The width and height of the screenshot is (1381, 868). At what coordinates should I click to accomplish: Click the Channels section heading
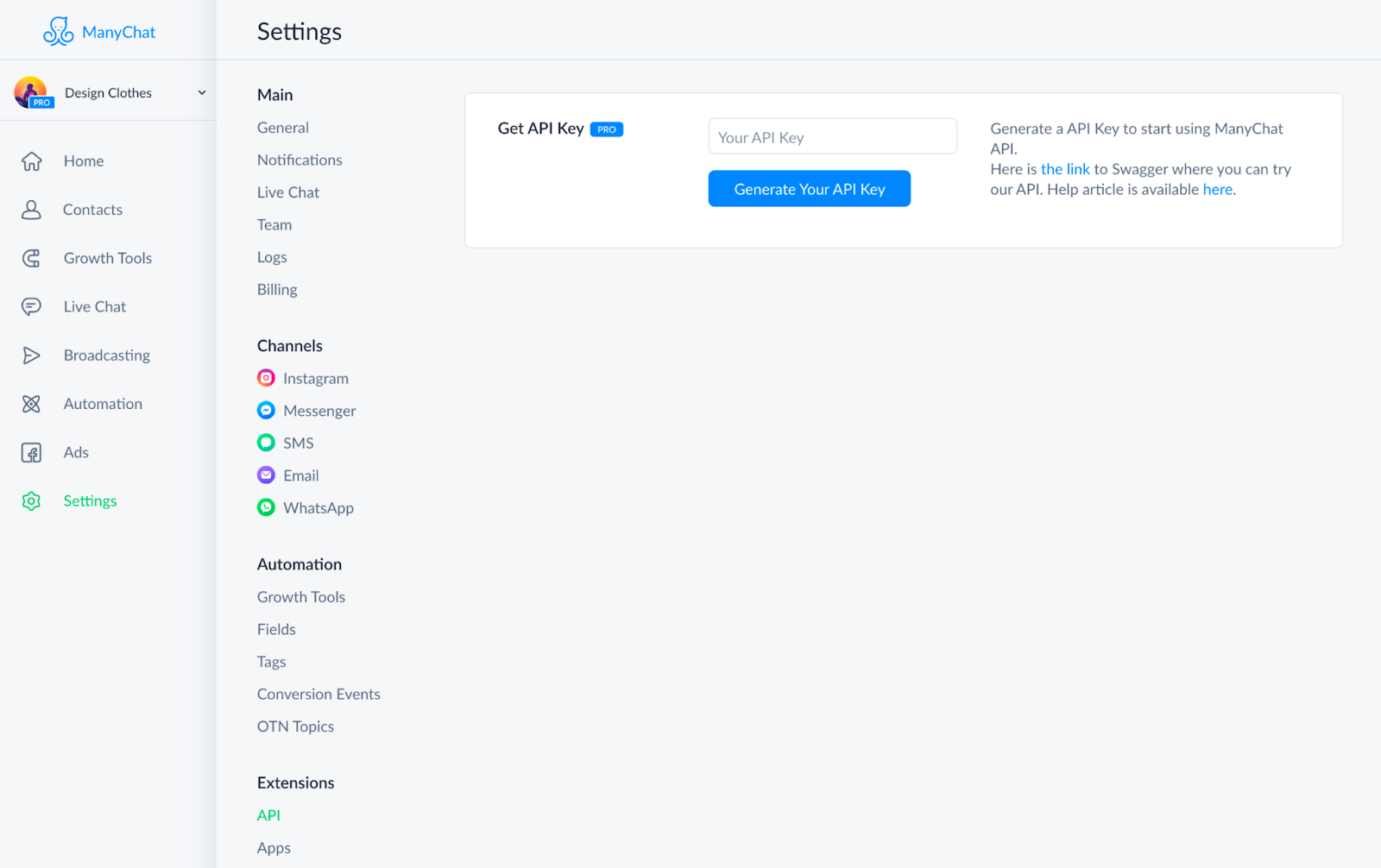290,346
